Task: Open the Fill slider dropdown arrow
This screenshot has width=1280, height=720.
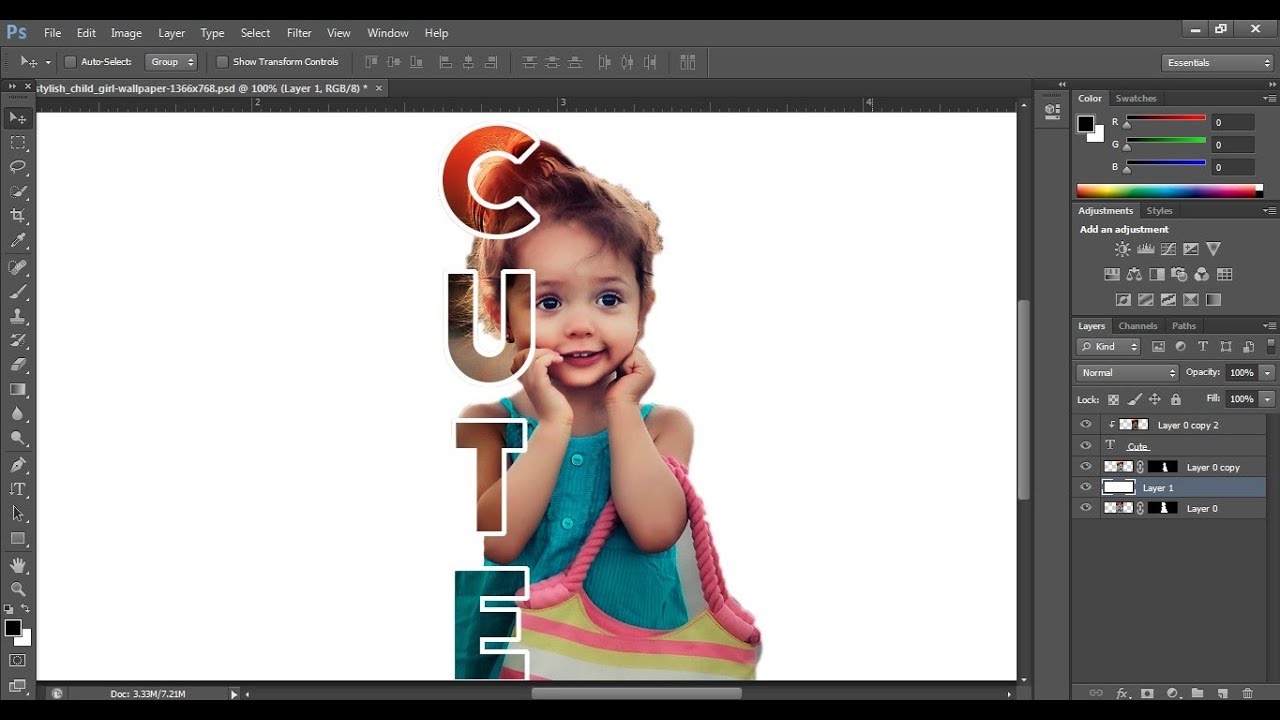Action: pyautogui.click(x=1267, y=398)
